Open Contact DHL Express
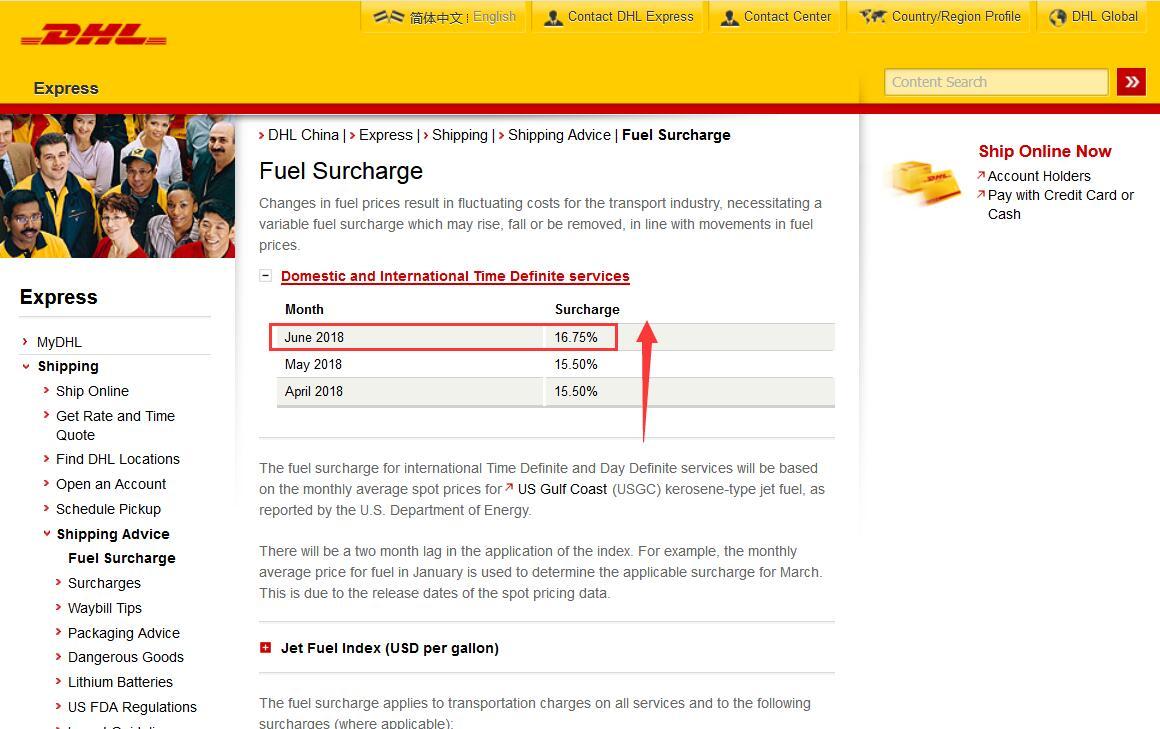Screen dimensions: 1160x729 tap(630, 16)
